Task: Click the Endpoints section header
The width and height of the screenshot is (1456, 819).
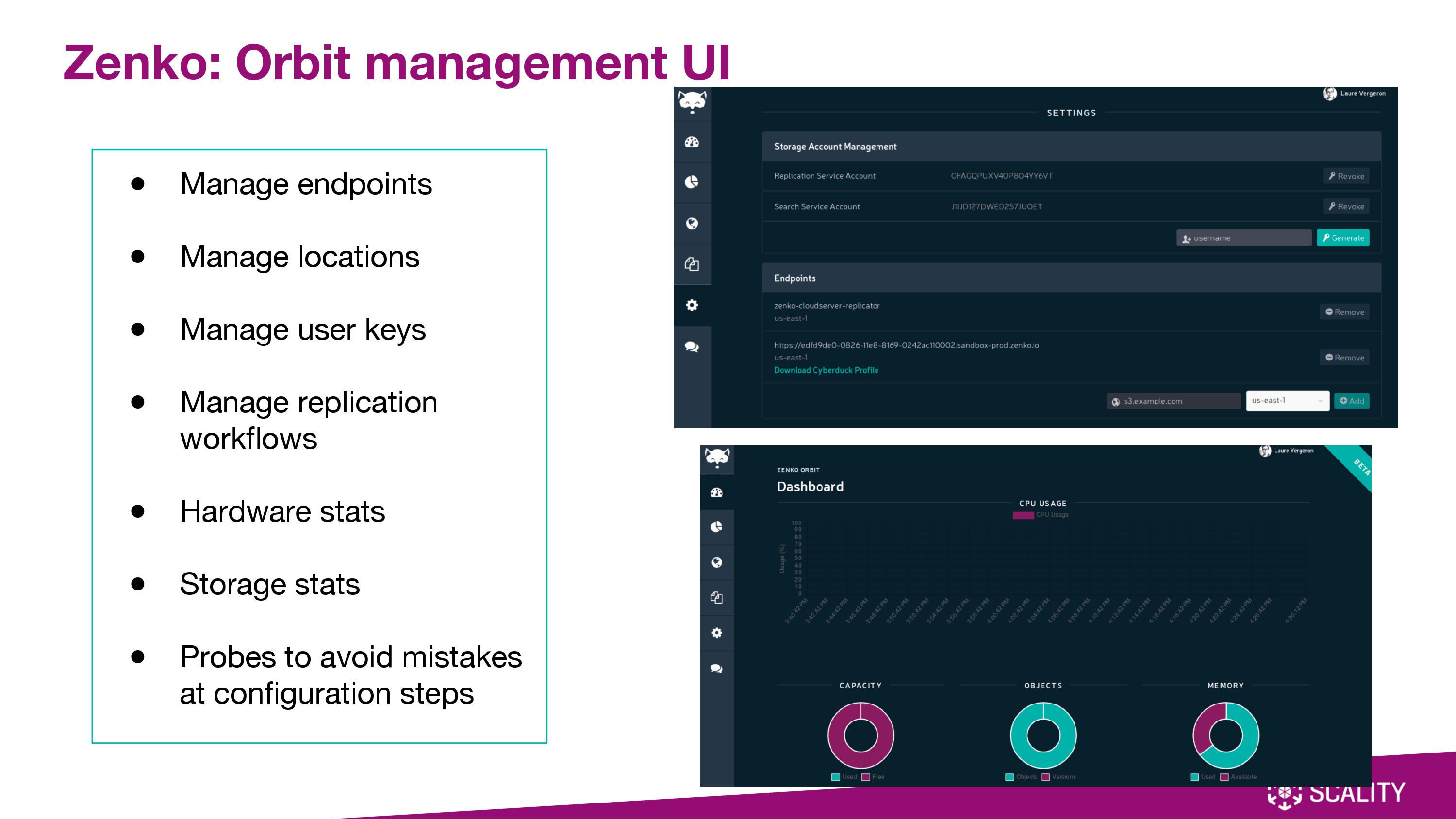Action: click(x=1072, y=278)
